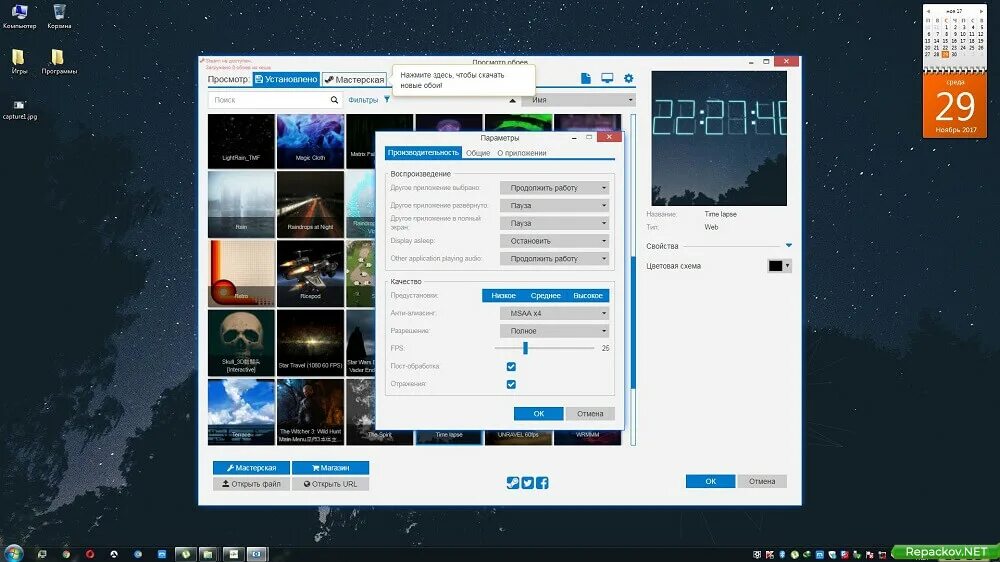1000x562 pixels.
Task: Select the Star Travel wallpaper thumbnail
Action: point(310,343)
